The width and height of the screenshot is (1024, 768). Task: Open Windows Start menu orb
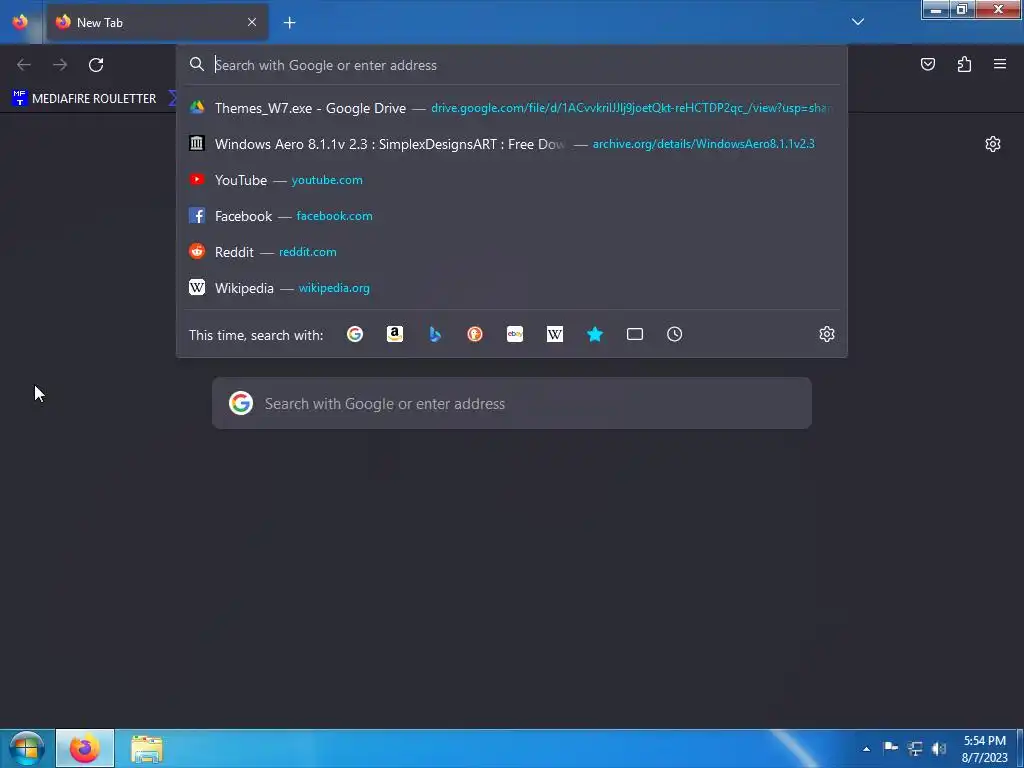tap(26, 748)
